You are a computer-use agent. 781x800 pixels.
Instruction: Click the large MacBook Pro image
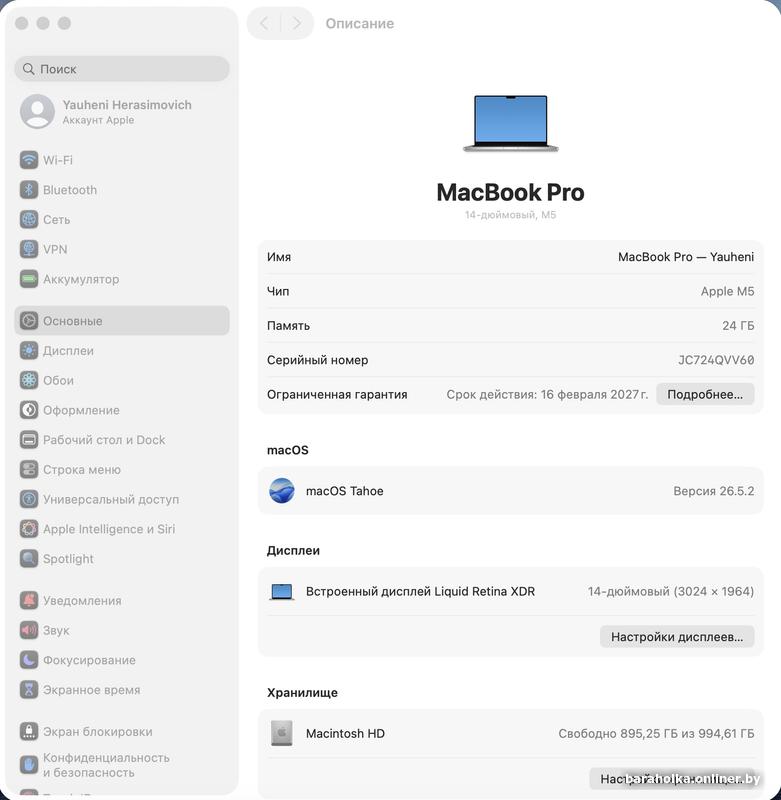coord(511,123)
